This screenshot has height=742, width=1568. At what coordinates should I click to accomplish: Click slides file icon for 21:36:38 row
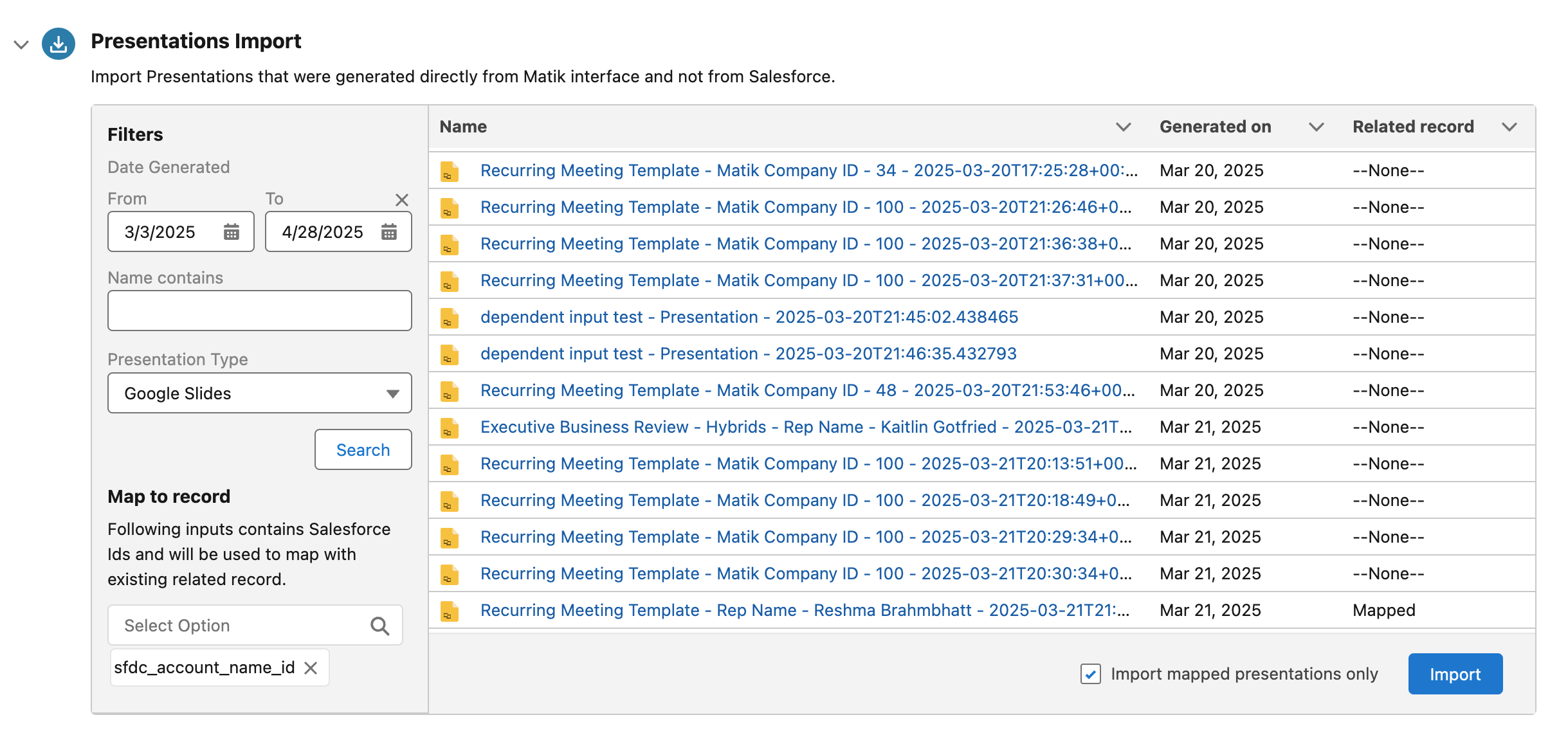[450, 244]
